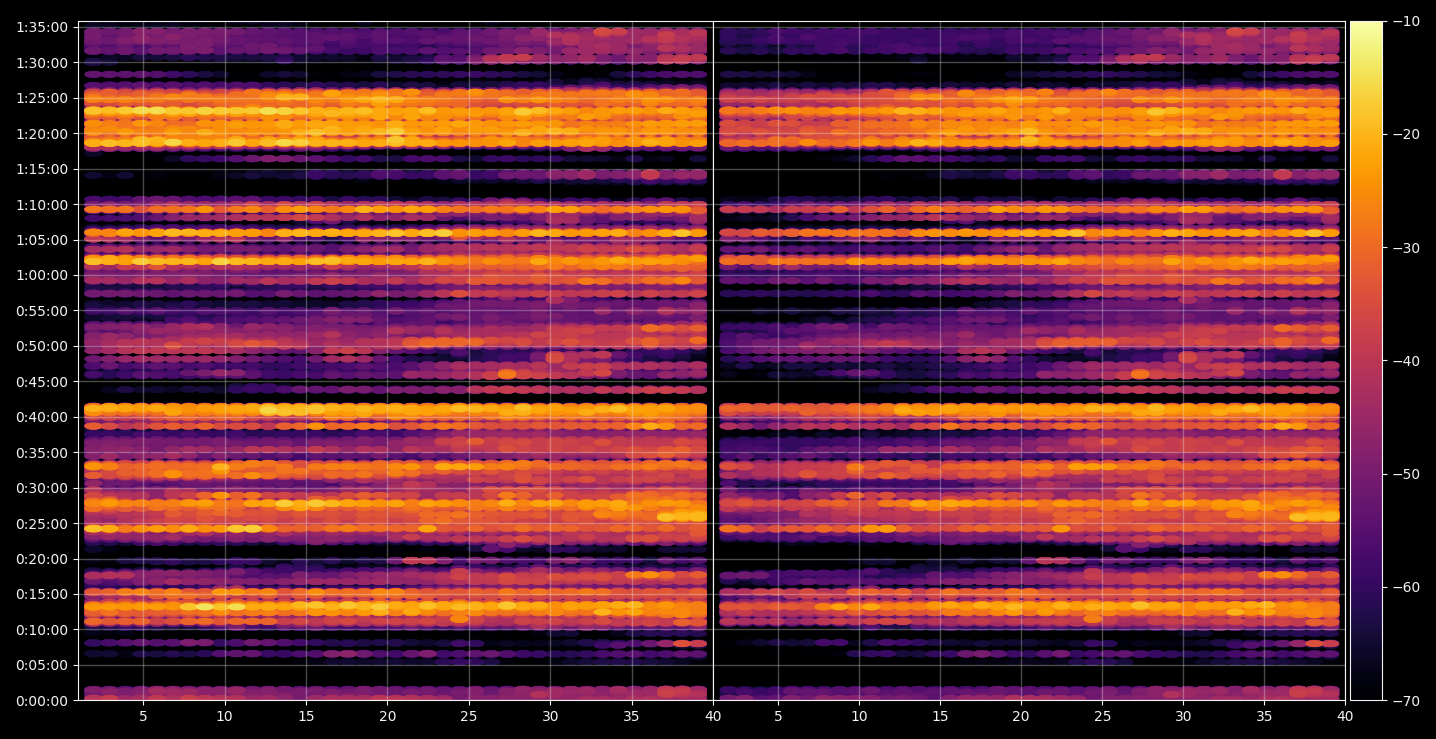The image size is (1436, 739).
Task: Select the "−20" colorbar tick label
Action: point(1405,134)
